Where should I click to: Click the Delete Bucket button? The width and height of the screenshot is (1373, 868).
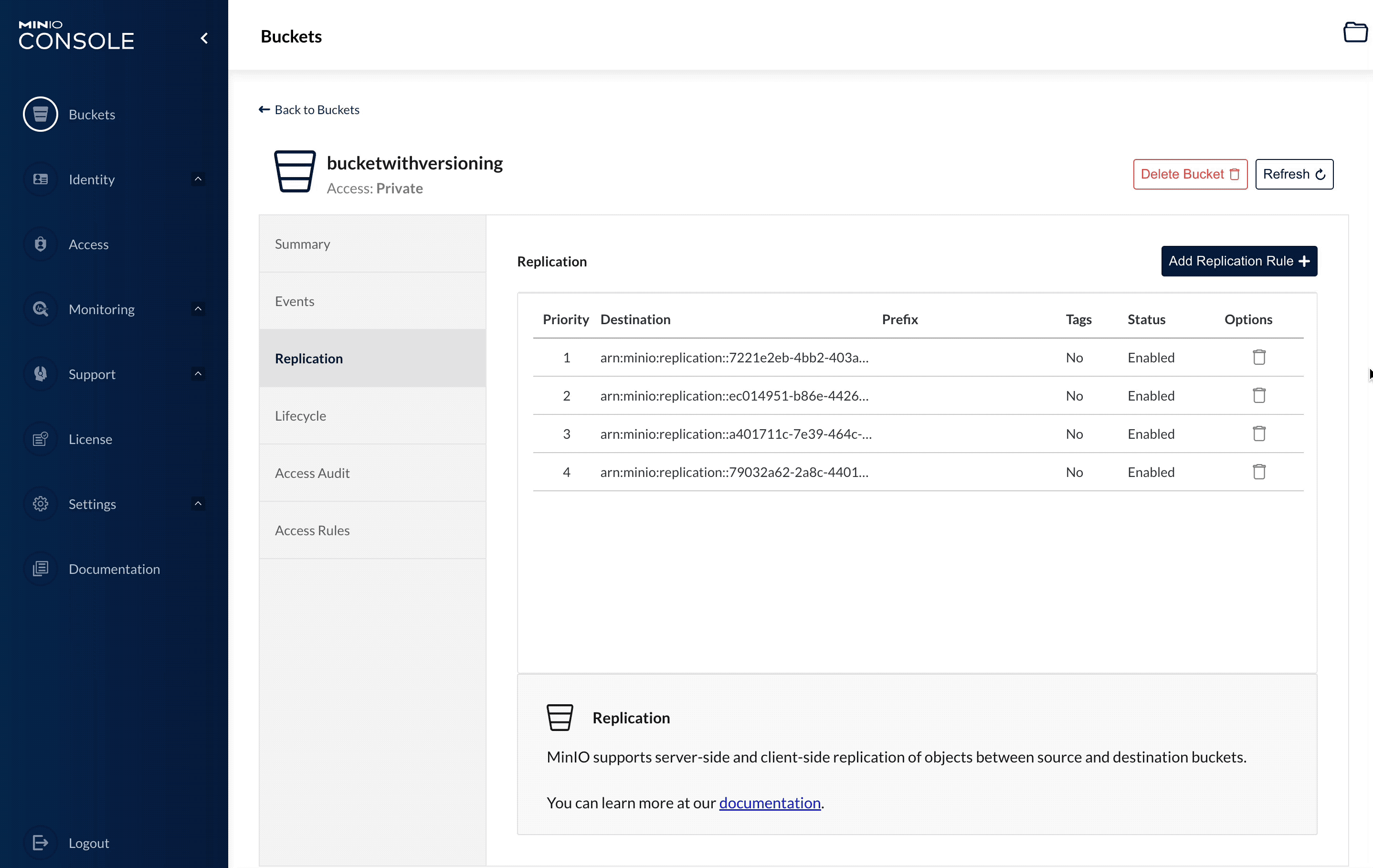coord(1189,174)
